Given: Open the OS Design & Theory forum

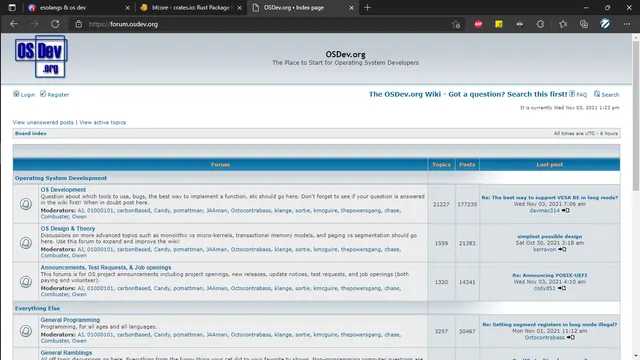Looking at the screenshot, I should (68, 229).
